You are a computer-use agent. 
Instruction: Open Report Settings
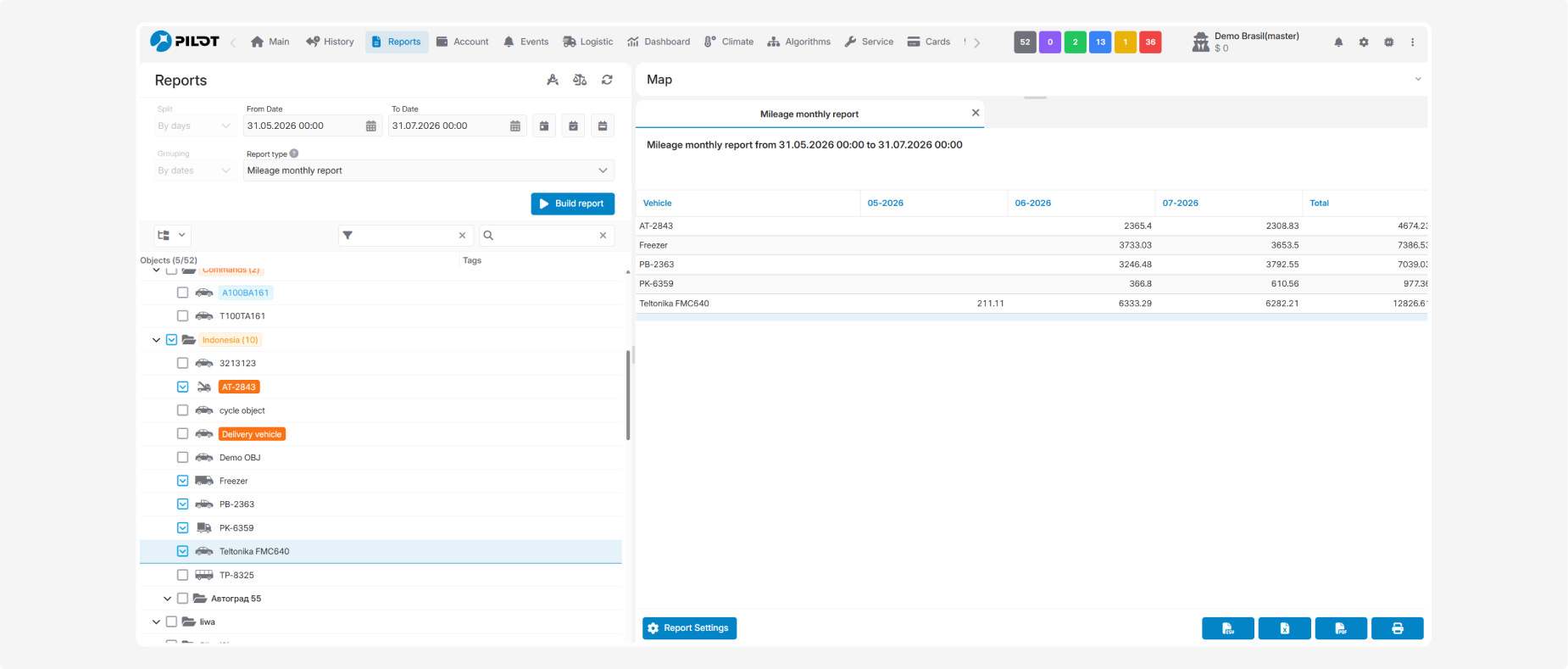pyautogui.click(x=689, y=628)
